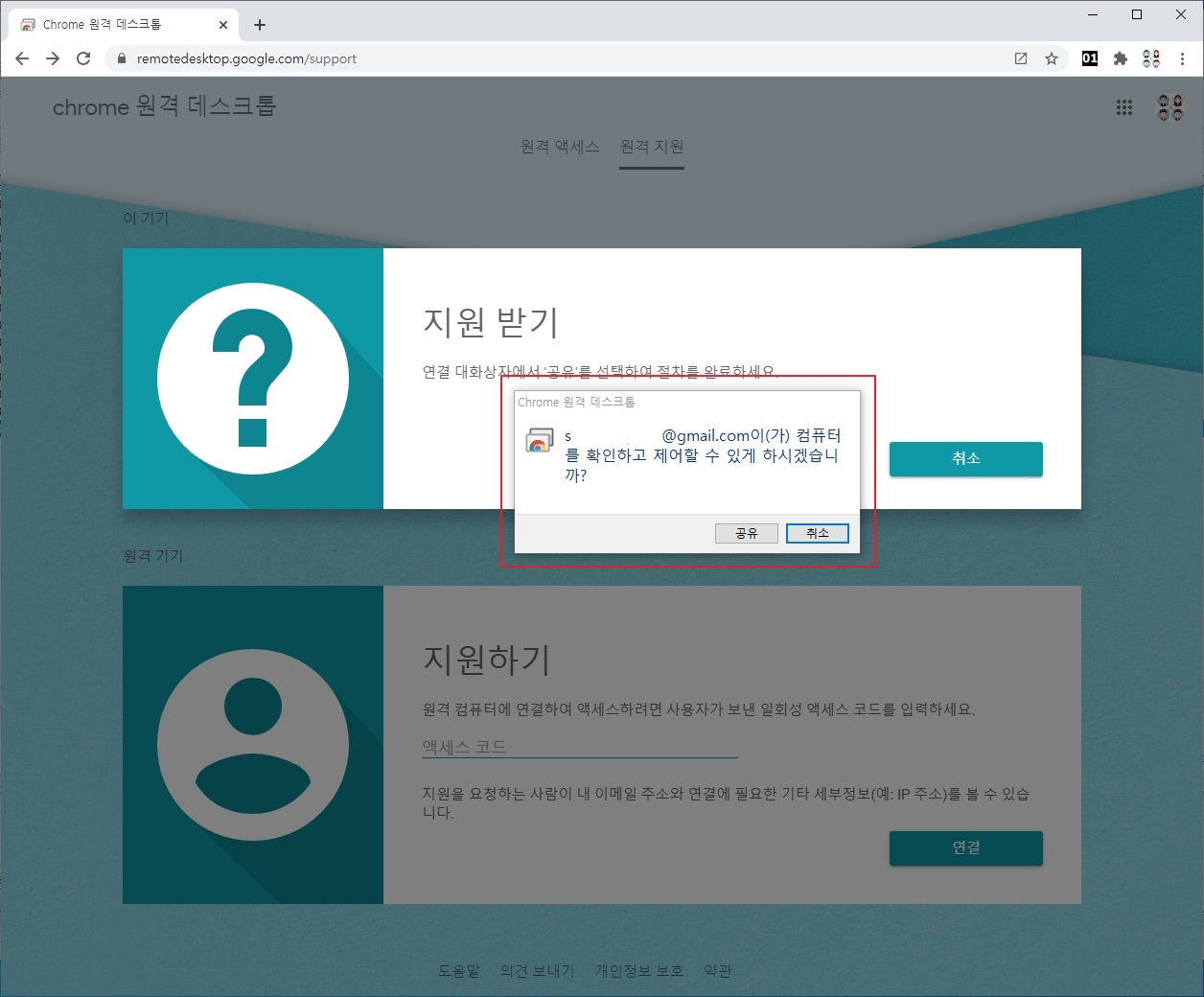1204x997 pixels.
Task: Click the Share (공유) button in dialog
Action: (x=746, y=533)
